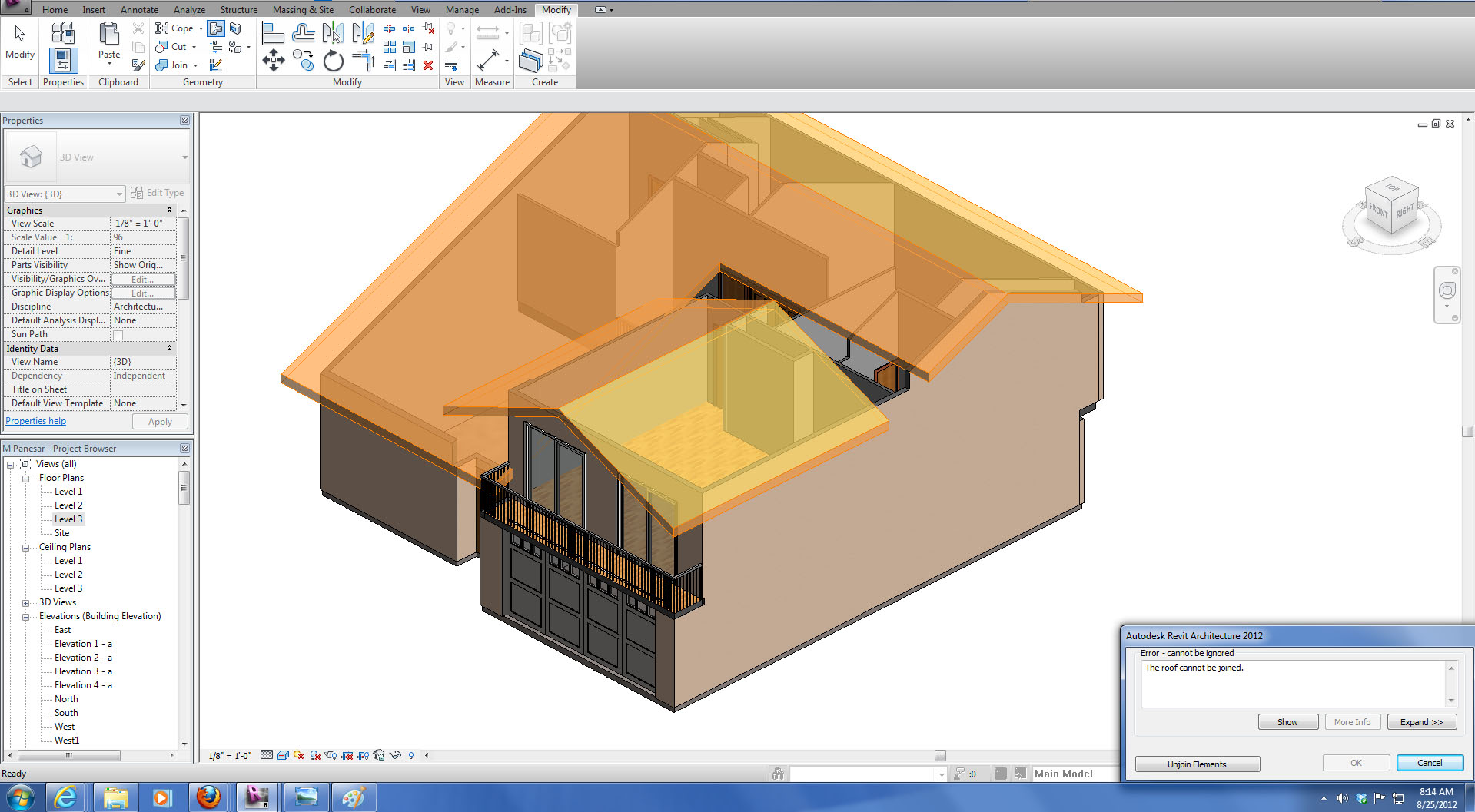This screenshot has width=1475, height=812.
Task: Click the Visual Style cube icon
Action: coord(283,755)
